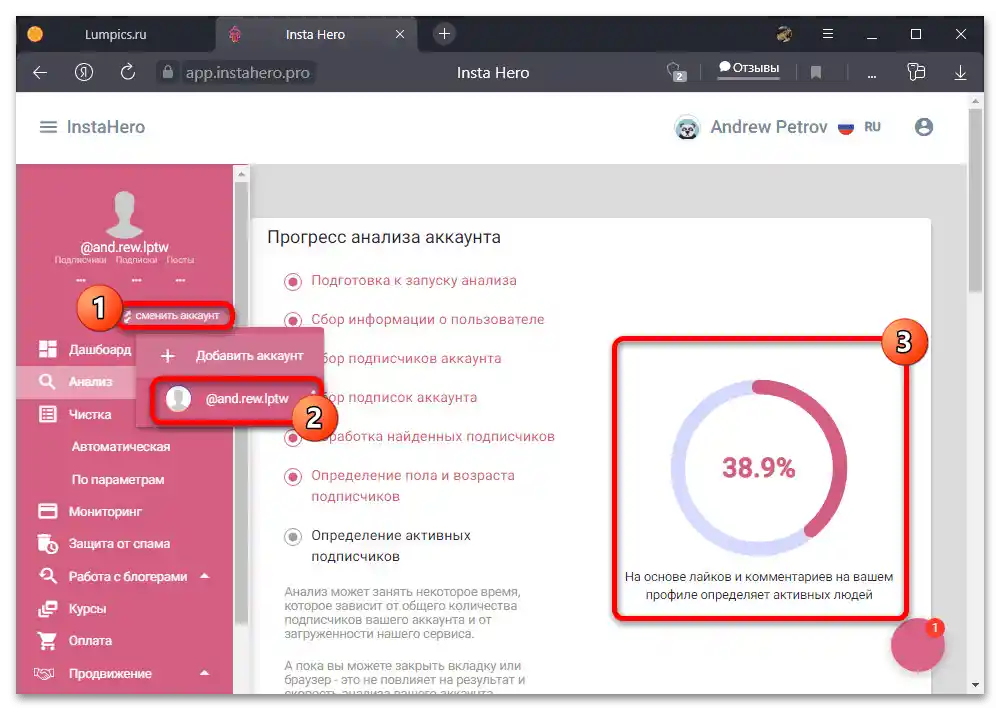Bookmark this page
The height and width of the screenshot is (710, 1000).
pos(815,73)
